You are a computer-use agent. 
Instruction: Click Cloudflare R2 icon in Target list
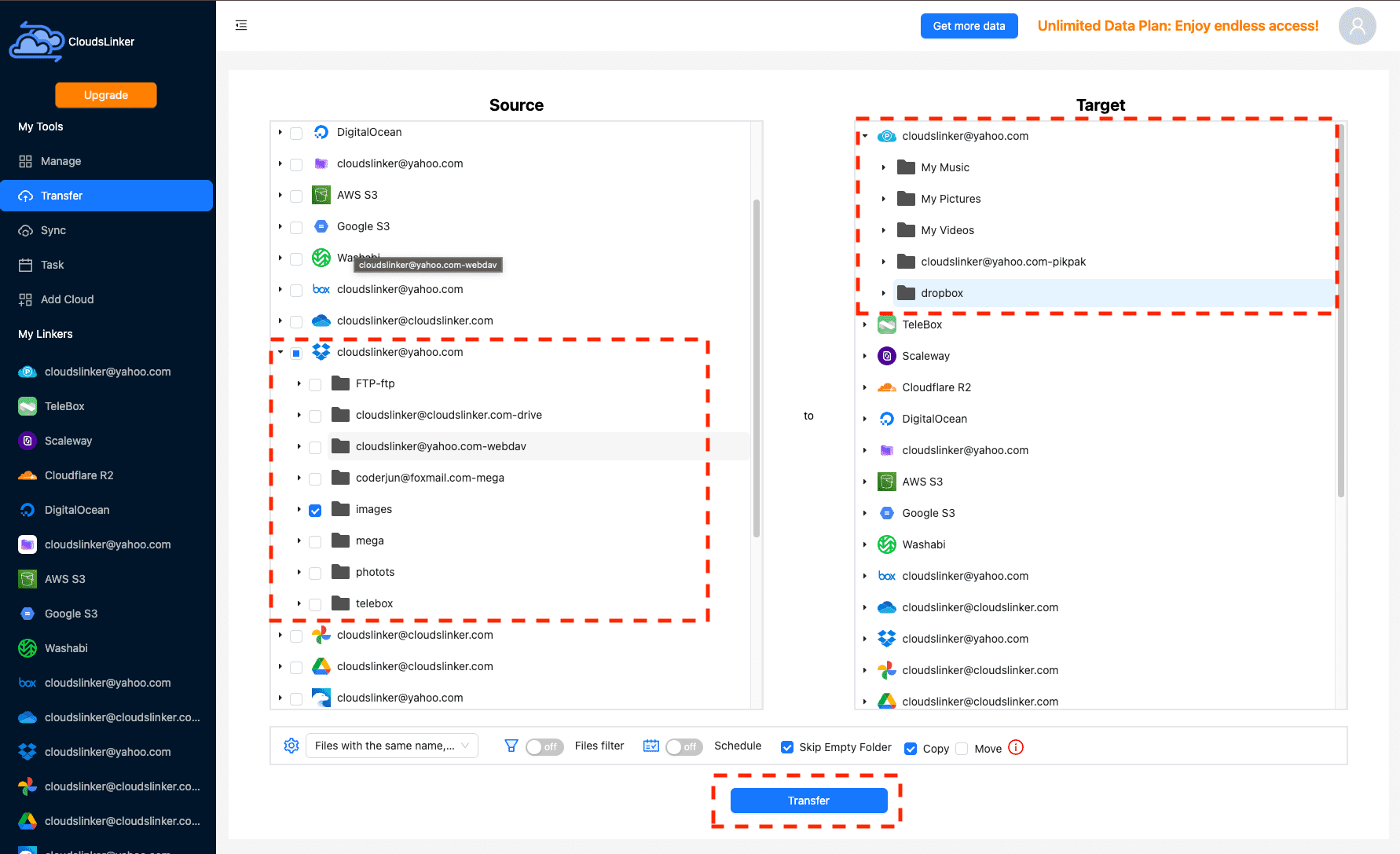tap(887, 387)
